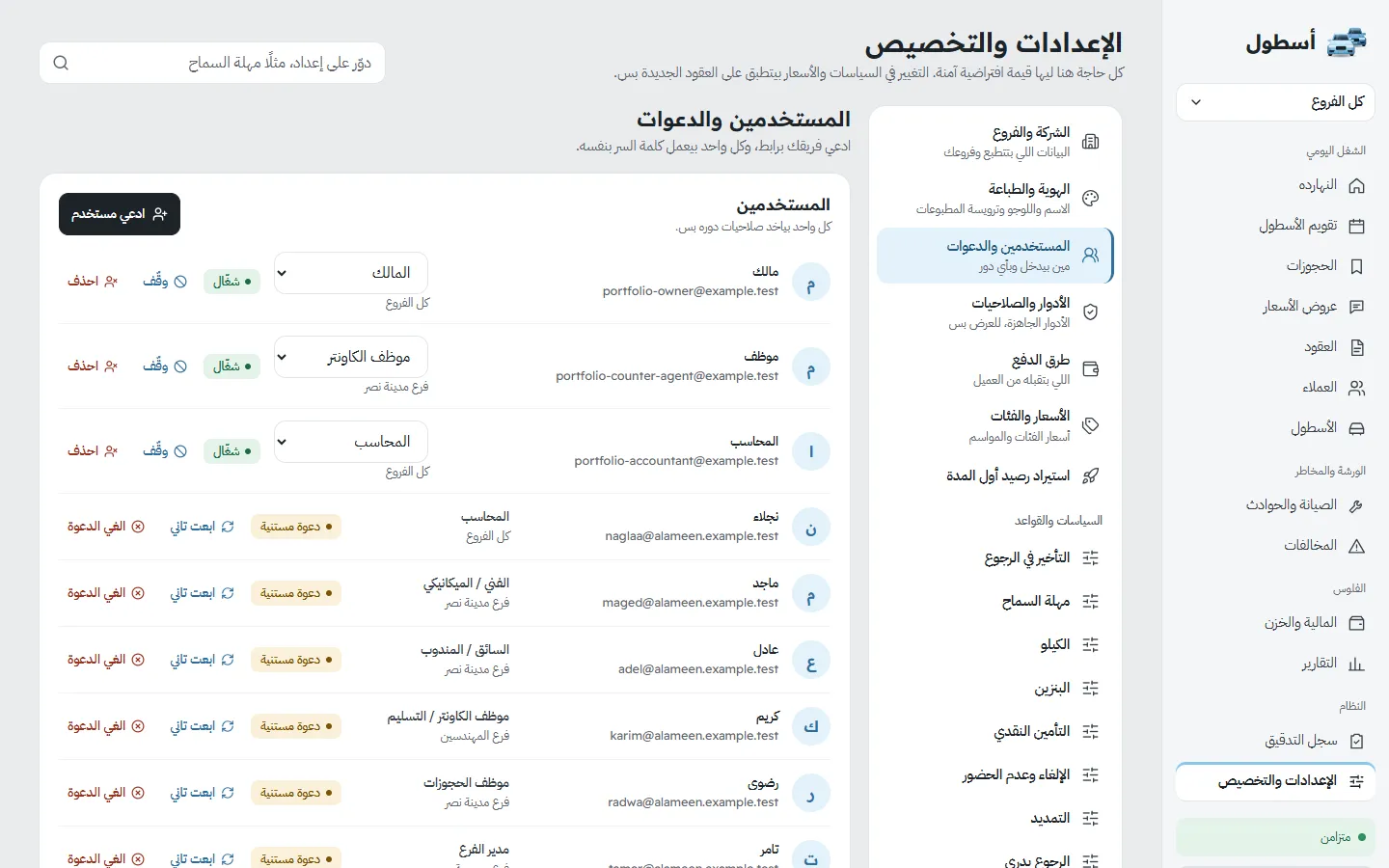Click الغي الدعوة for naglaa@alameen.example.test

pos(106,527)
